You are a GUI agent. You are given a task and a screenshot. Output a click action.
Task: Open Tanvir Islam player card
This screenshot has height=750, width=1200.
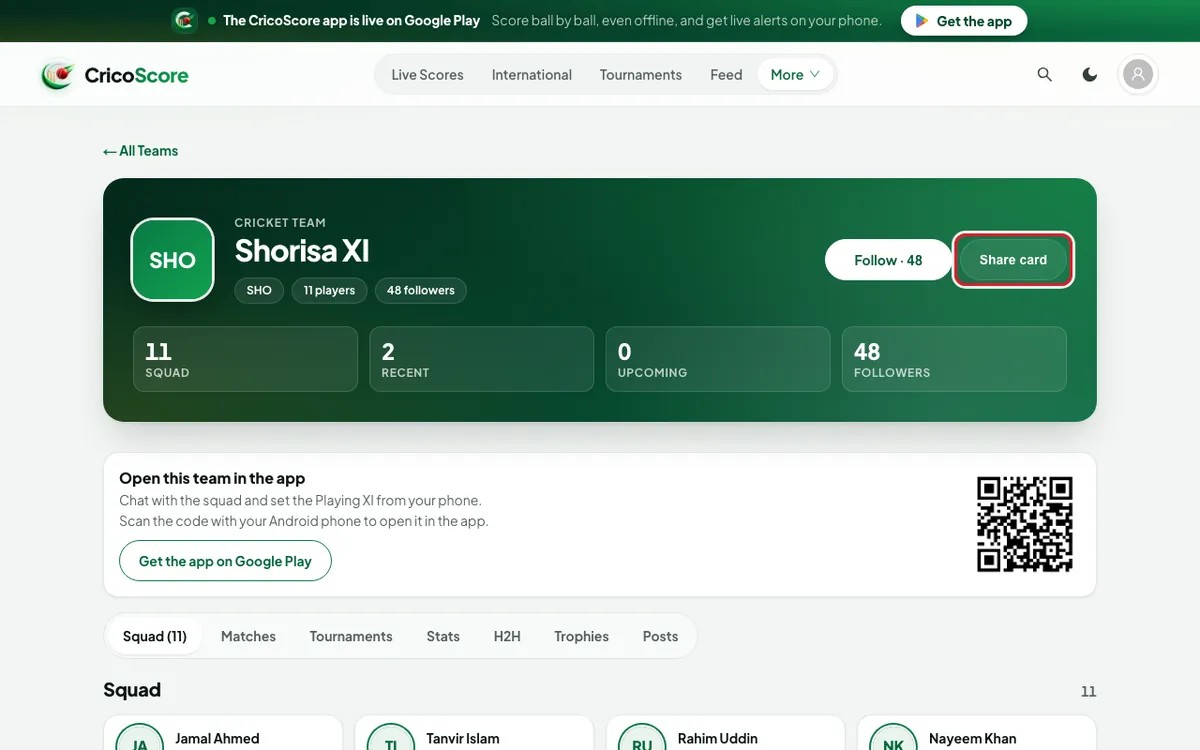point(474,733)
